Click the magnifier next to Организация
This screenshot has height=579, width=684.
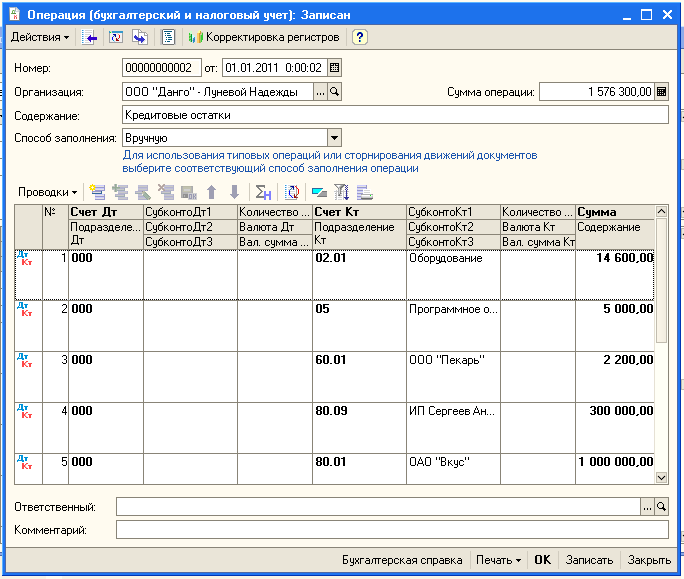(335, 92)
